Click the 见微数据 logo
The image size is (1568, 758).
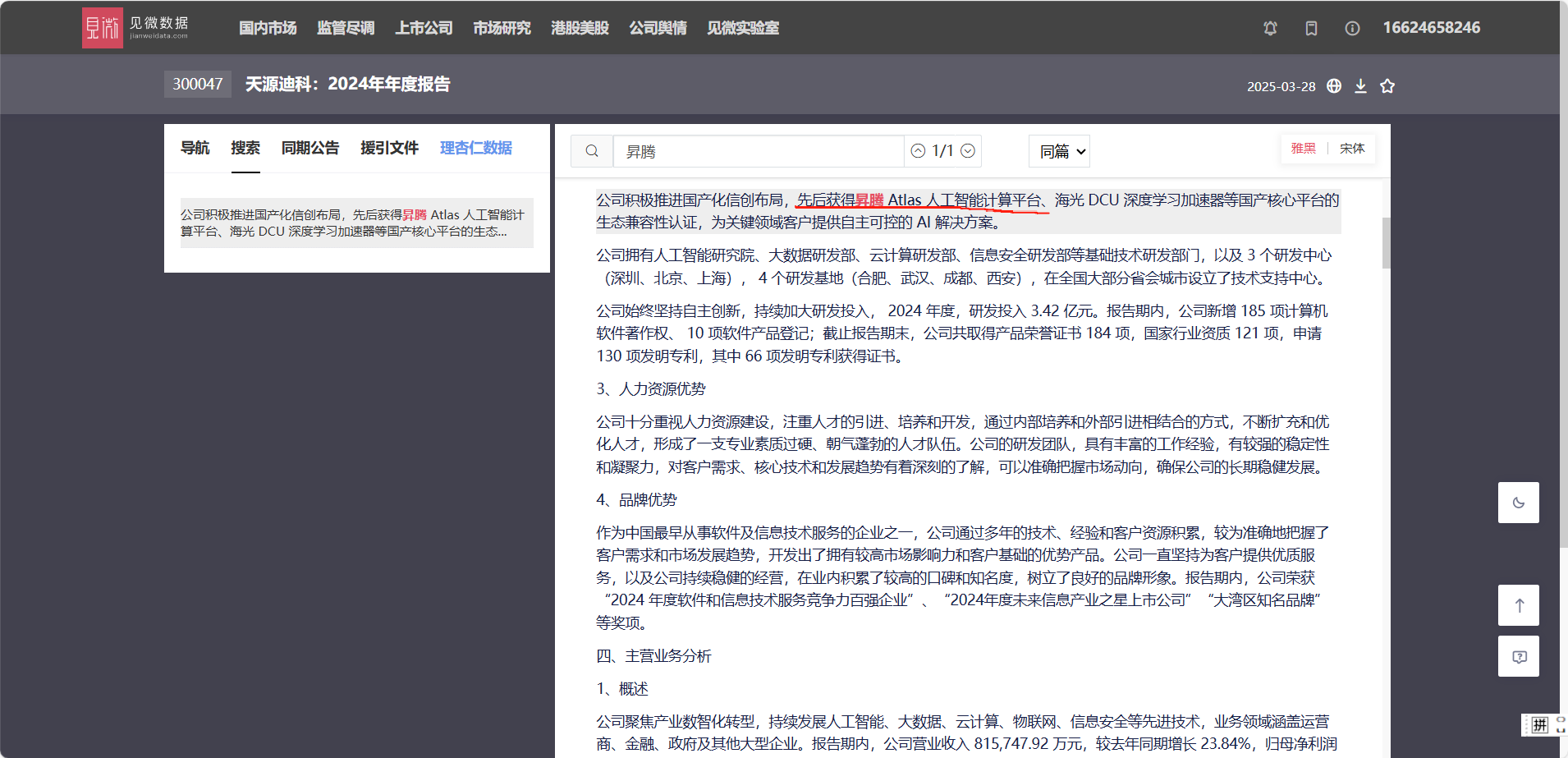pos(135,28)
